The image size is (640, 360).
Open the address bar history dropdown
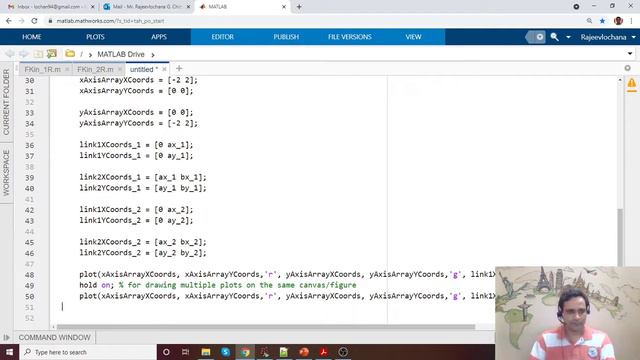click(630, 53)
